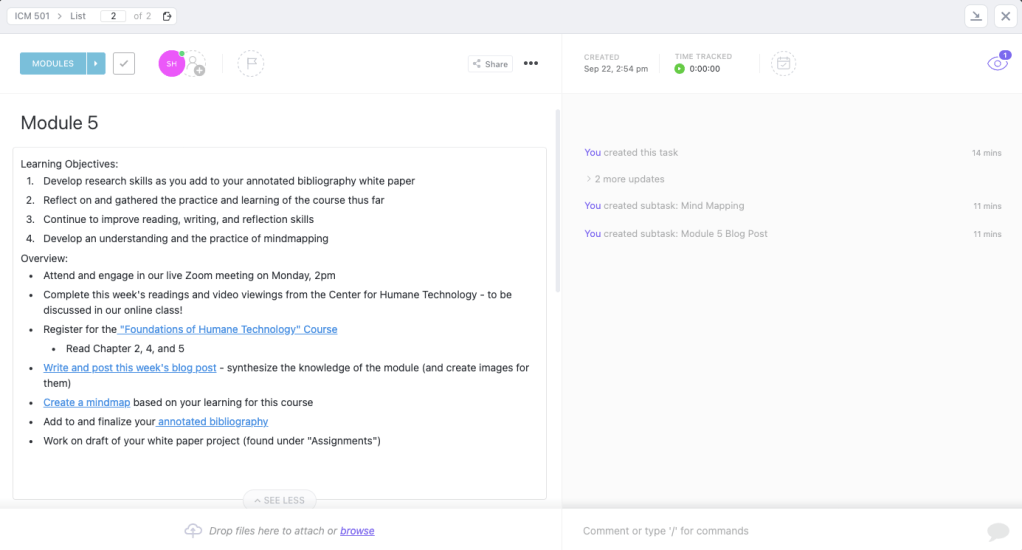Click the Share button

[x=490, y=64]
